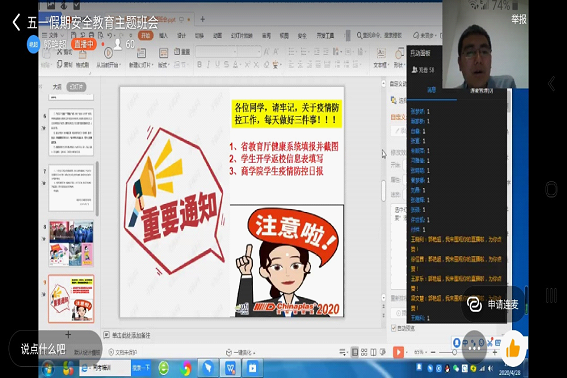Click the undo arrow in quick access bar
The image size is (567, 378).
(x=110, y=35)
